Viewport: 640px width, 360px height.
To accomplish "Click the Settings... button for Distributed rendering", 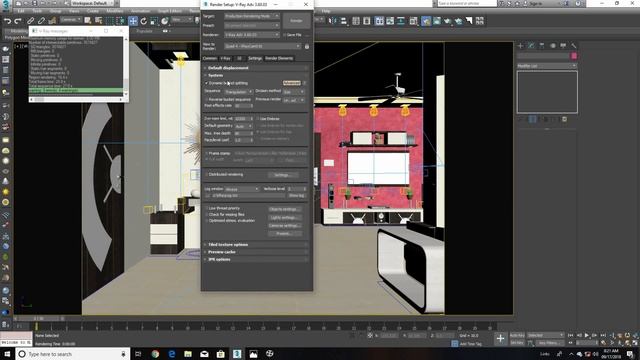I will (x=283, y=175).
